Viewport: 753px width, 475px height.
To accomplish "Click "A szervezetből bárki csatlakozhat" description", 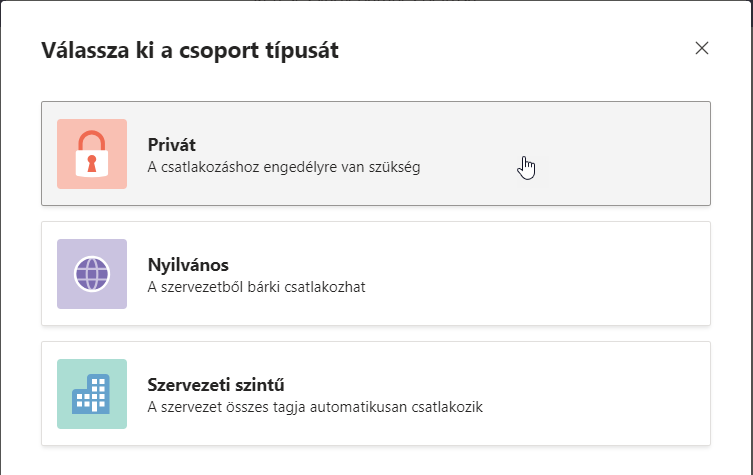I will click(256, 287).
